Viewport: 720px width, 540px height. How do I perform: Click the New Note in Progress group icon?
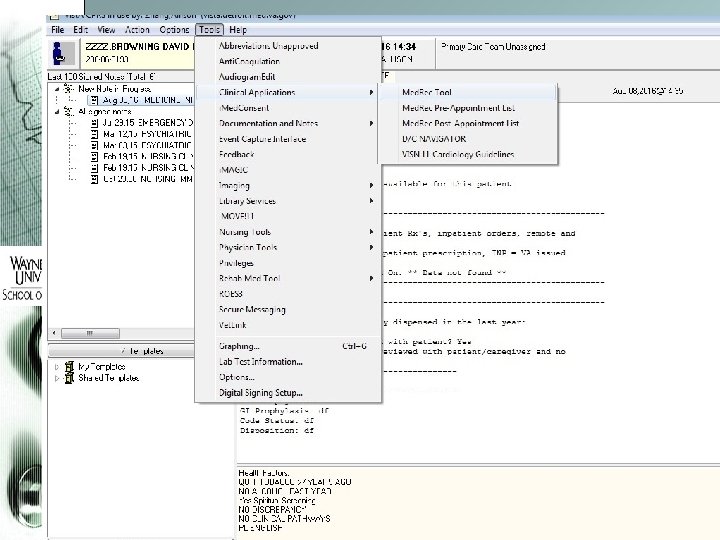69,89
